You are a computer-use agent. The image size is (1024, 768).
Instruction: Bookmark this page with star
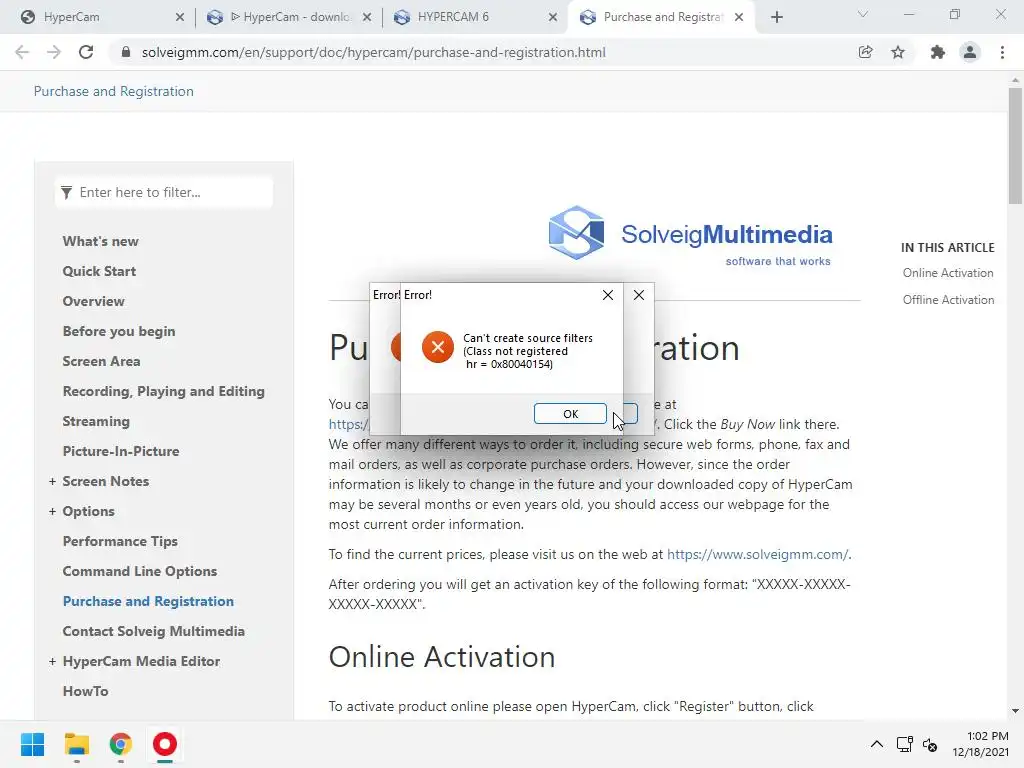tap(898, 52)
